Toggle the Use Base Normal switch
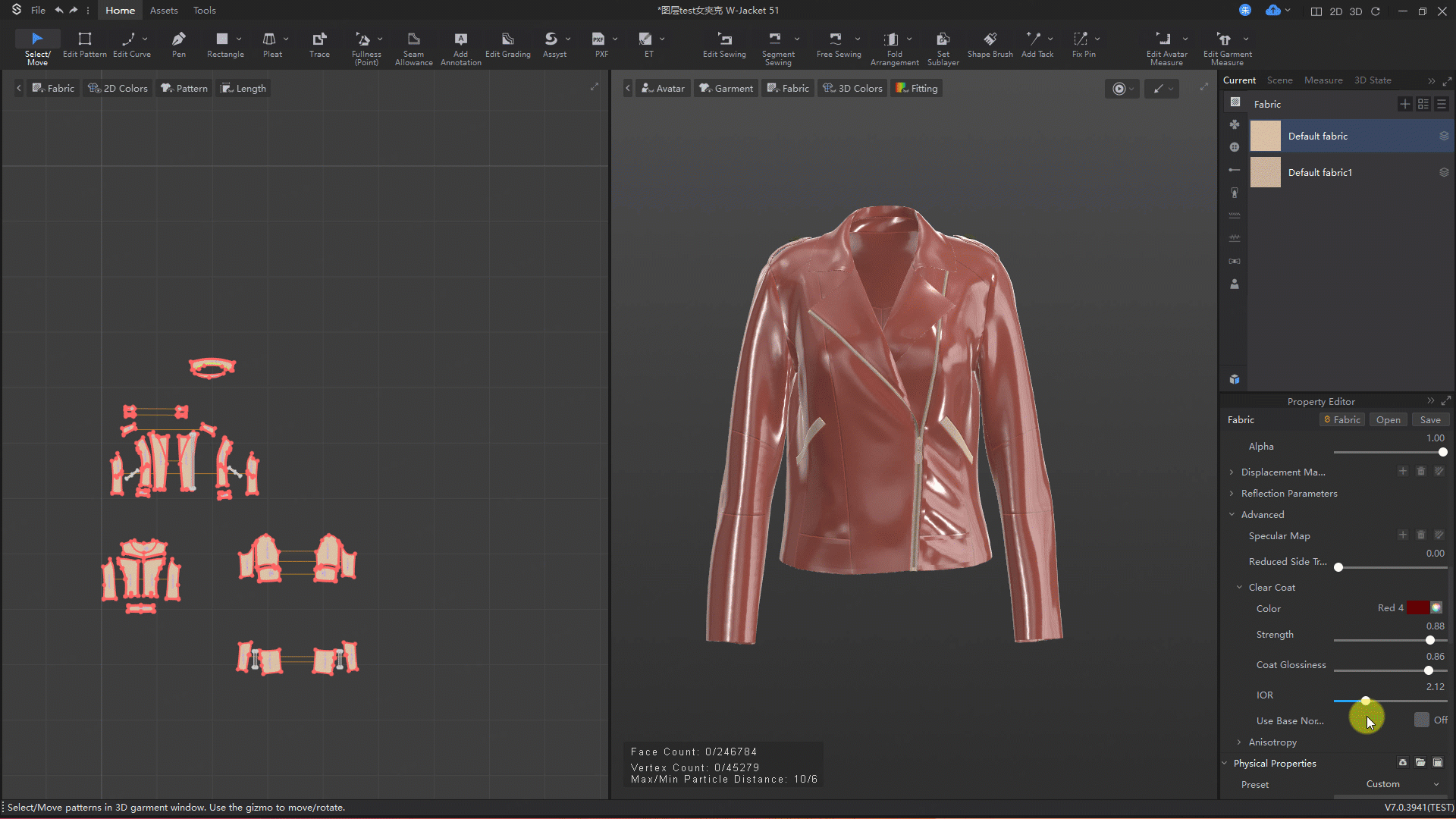The height and width of the screenshot is (819, 1456). [x=1422, y=720]
